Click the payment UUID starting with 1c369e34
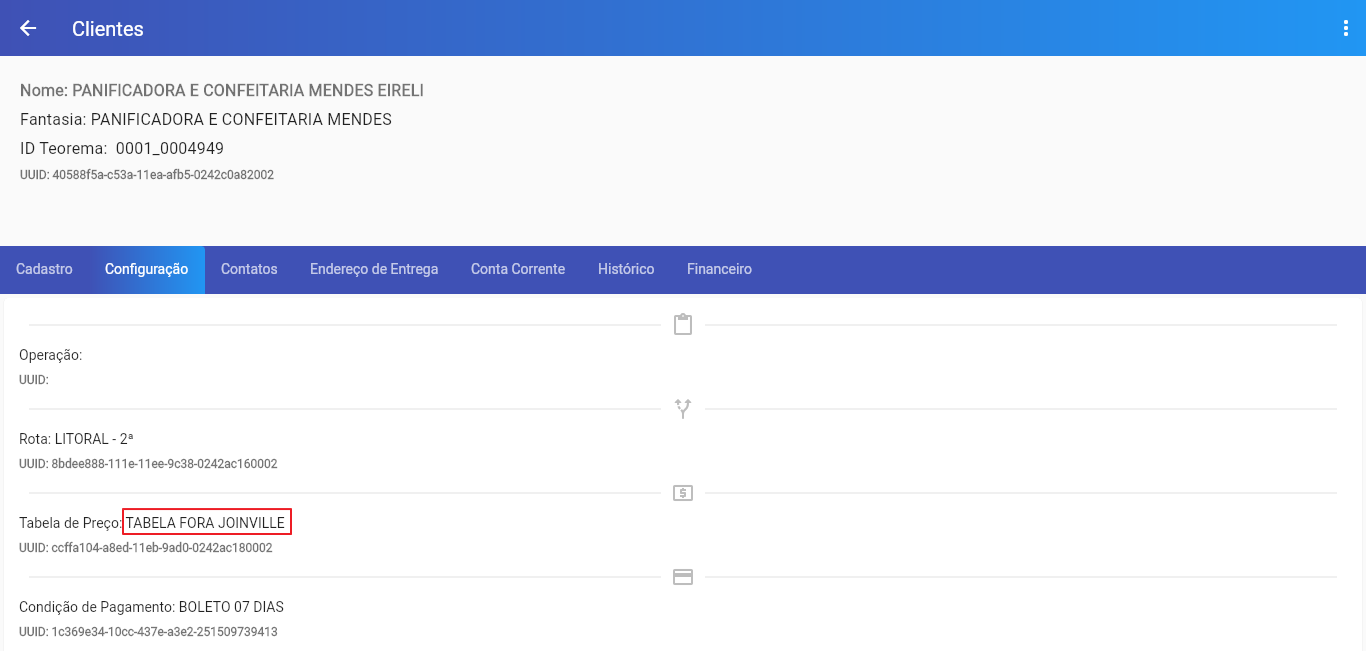 click(148, 632)
